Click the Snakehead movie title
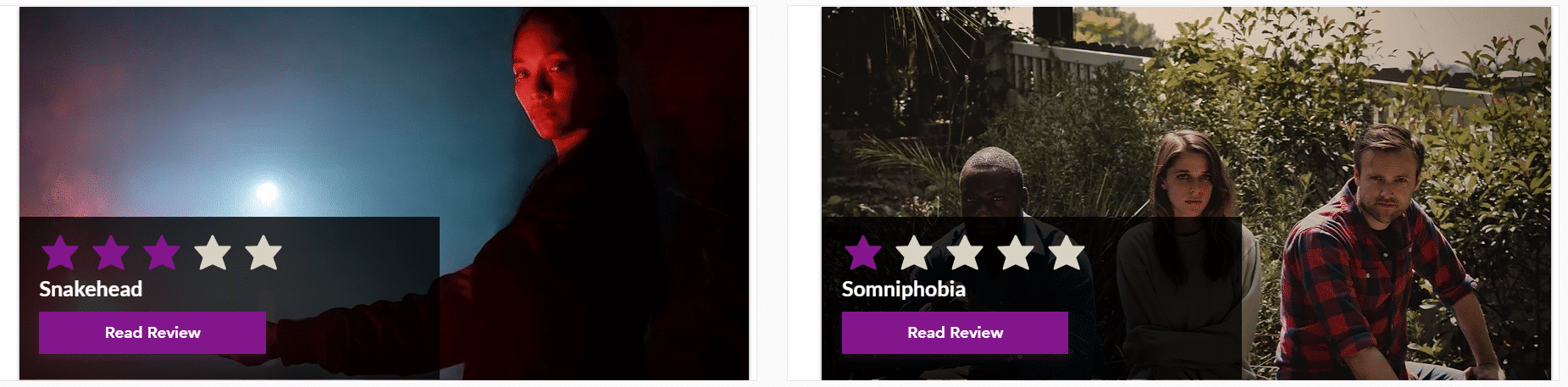This screenshot has width=1568, height=387. pyautogui.click(x=91, y=289)
